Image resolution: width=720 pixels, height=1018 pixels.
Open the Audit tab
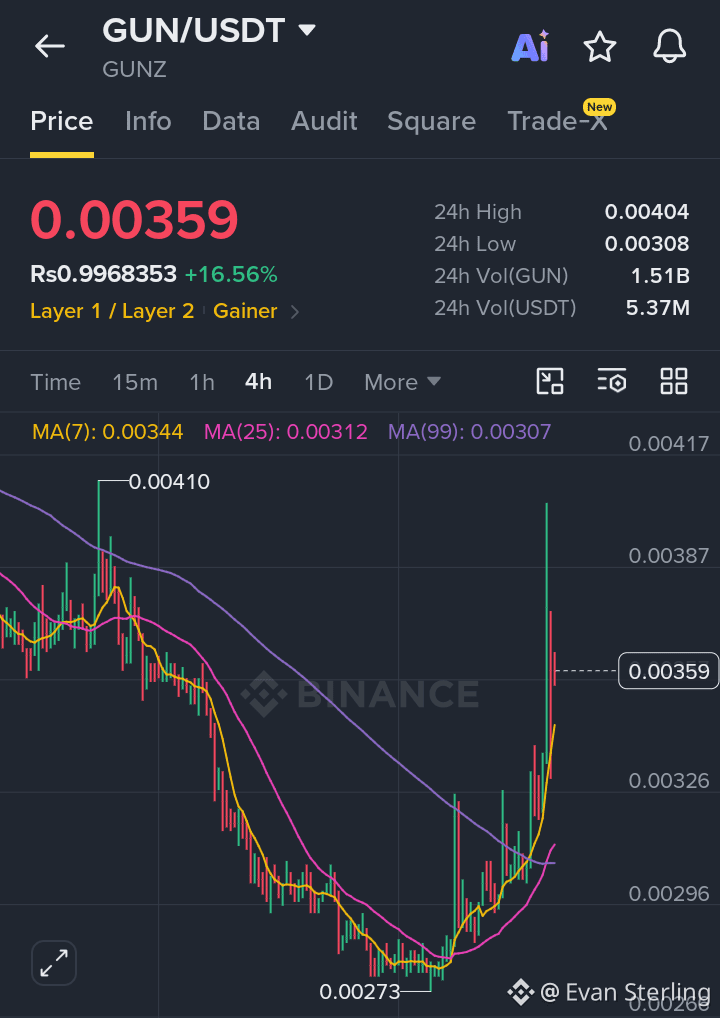[x=324, y=121]
